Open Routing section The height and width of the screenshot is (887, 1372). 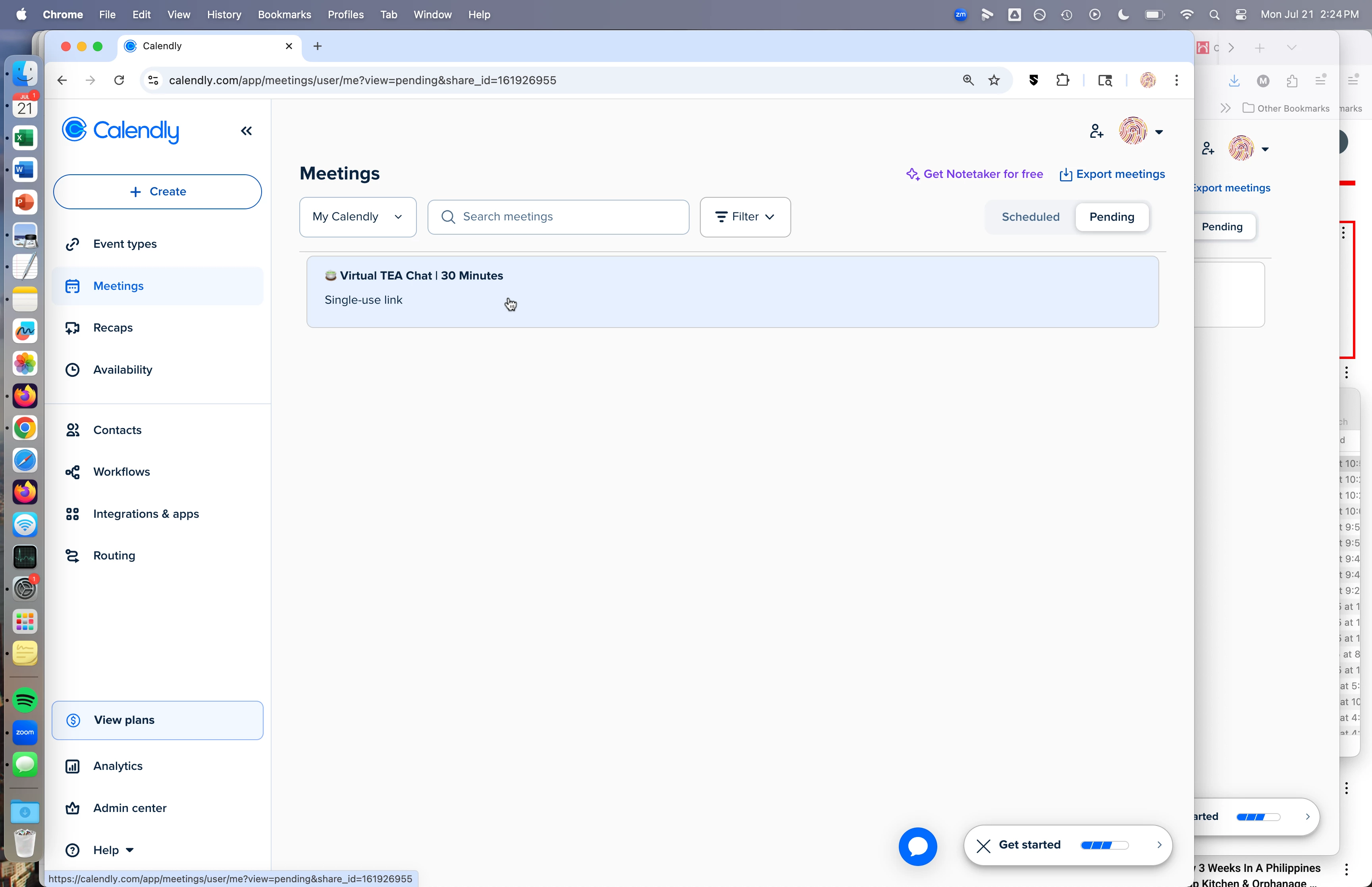(x=157, y=555)
